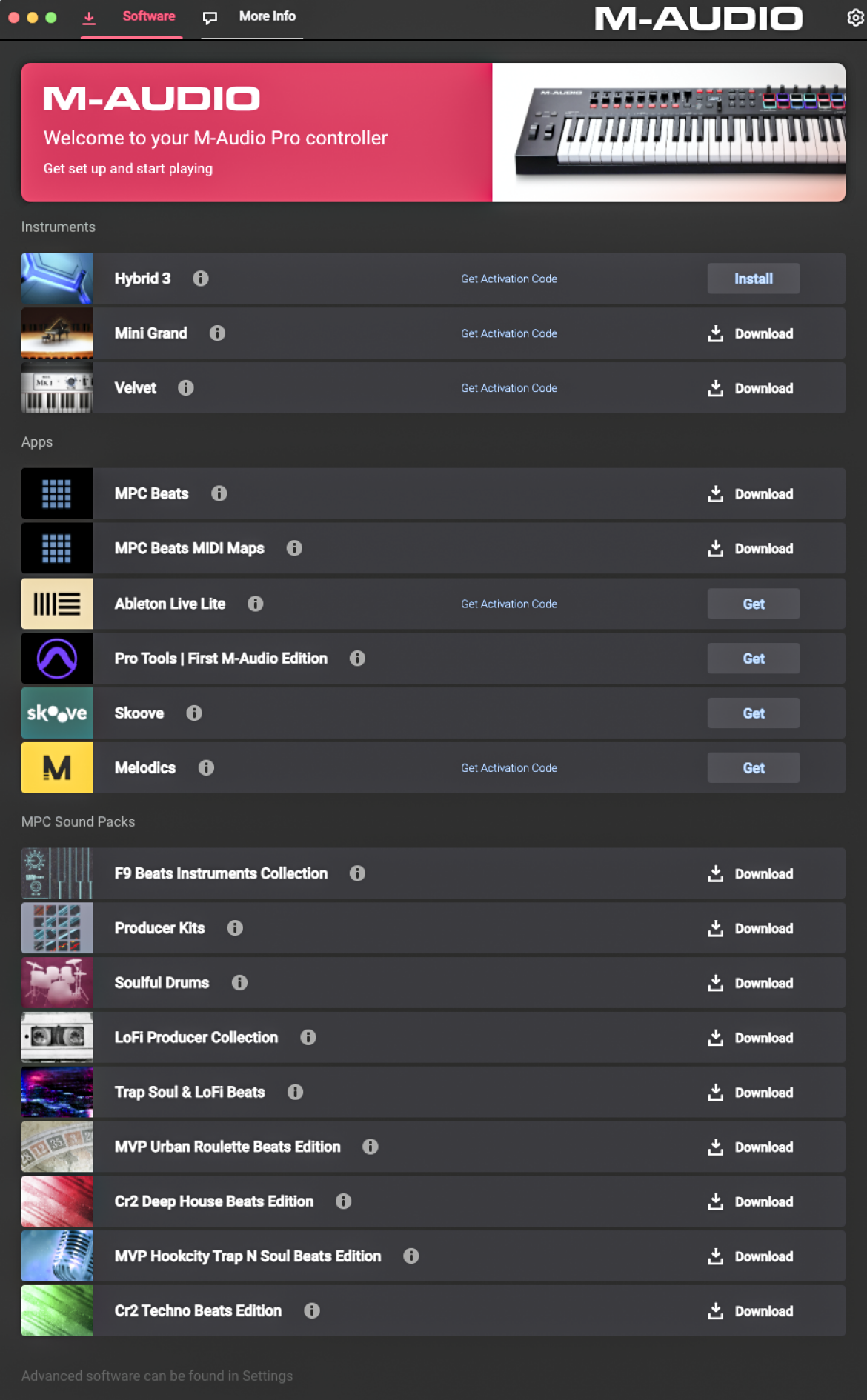The height and width of the screenshot is (1400, 867).
Task: View MVP Urban Roulette Beats Edition info
Action: point(371,1147)
